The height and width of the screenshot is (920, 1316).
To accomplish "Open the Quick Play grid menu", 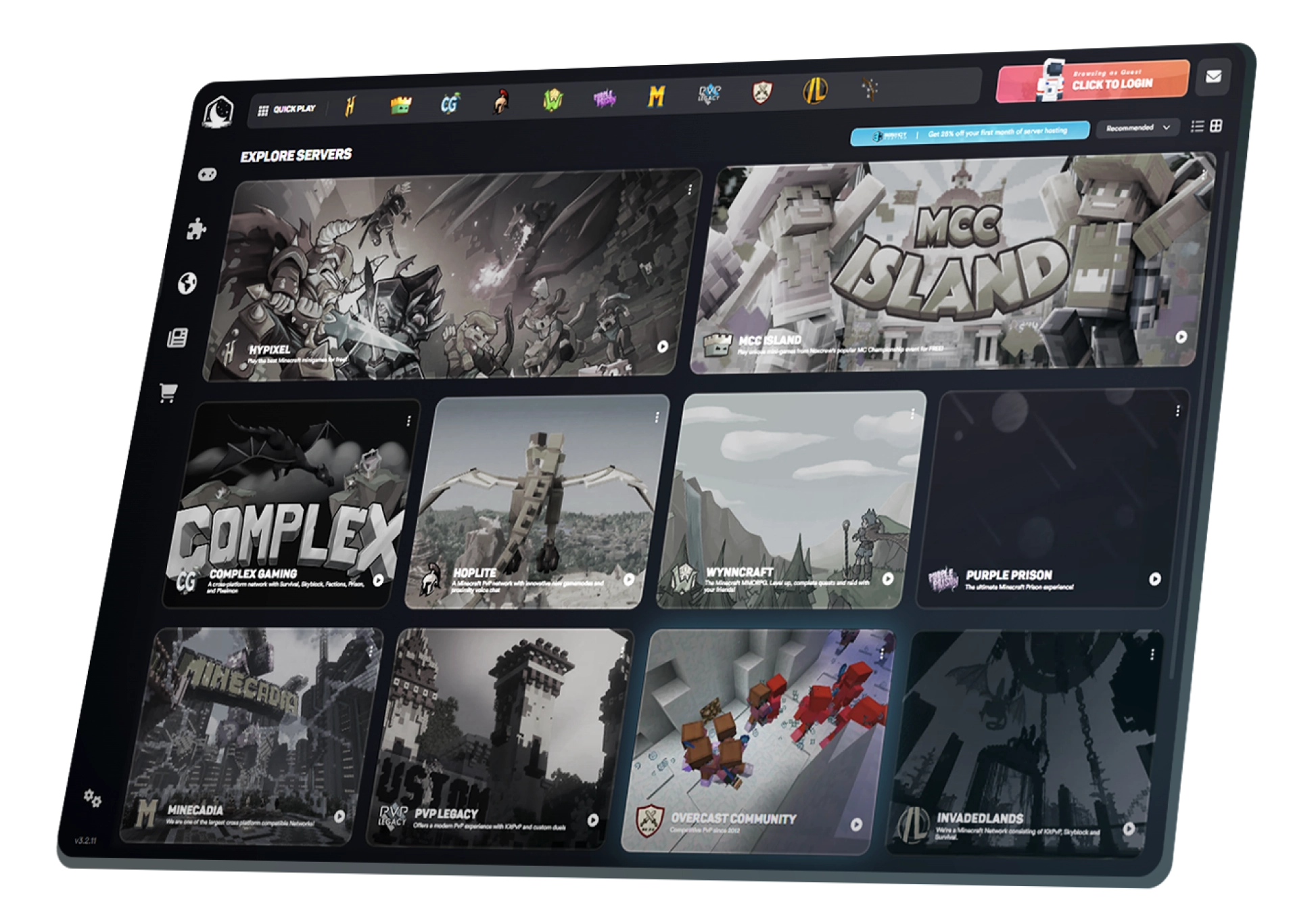I will 287,109.
